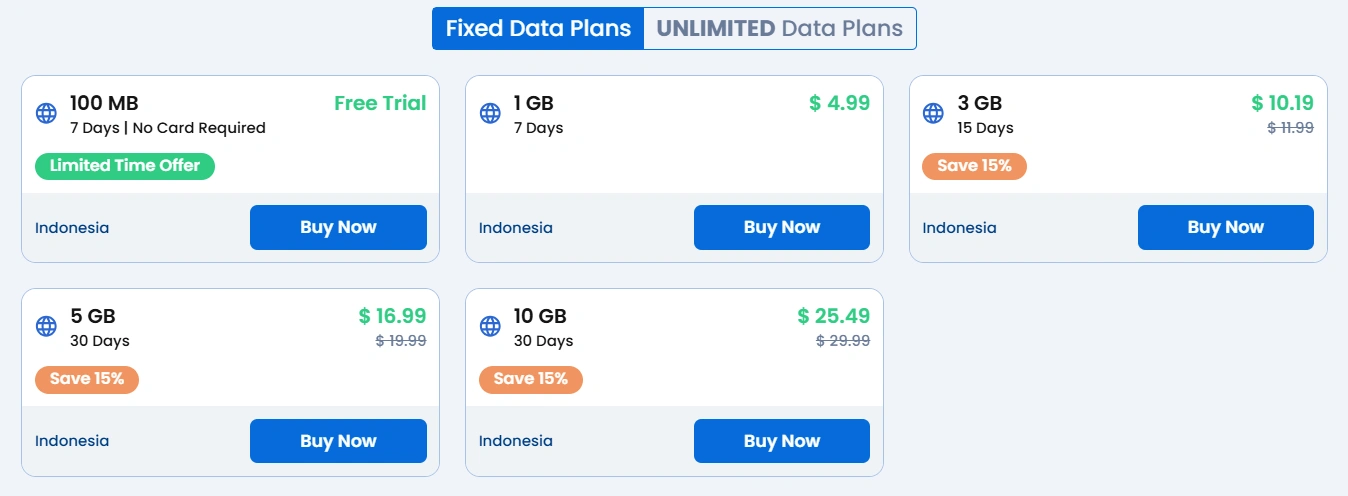1348x496 pixels.
Task: Click globe icon on 3 GB plan
Action: pyautogui.click(x=933, y=113)
